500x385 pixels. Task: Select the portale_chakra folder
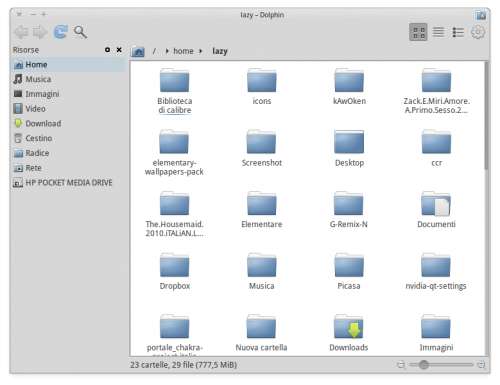tap(174, 335)
